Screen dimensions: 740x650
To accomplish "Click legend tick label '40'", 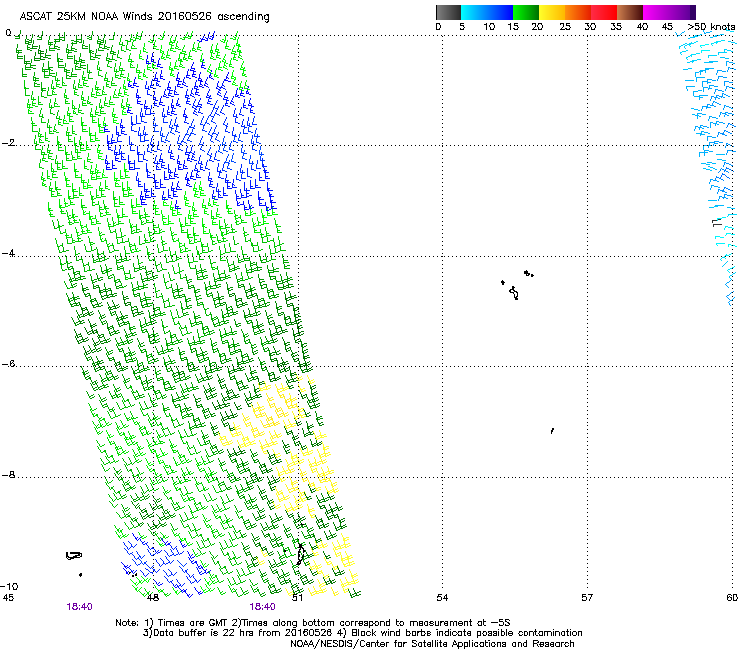I will [642, 27].
